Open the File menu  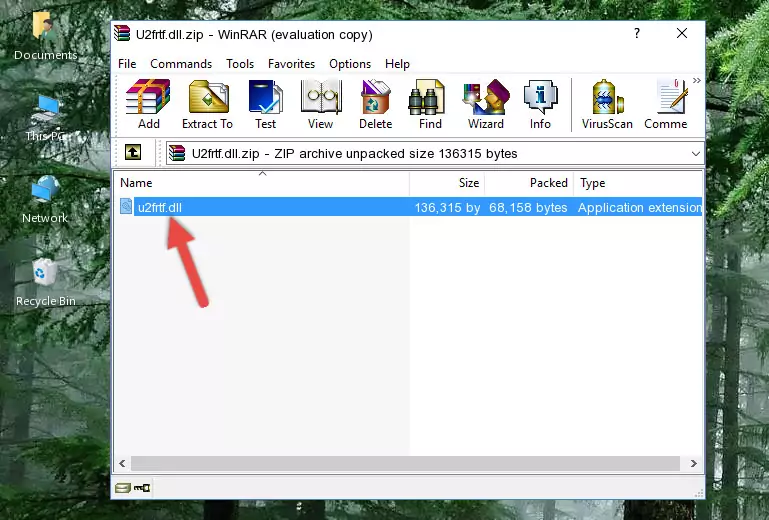[127, 64]
